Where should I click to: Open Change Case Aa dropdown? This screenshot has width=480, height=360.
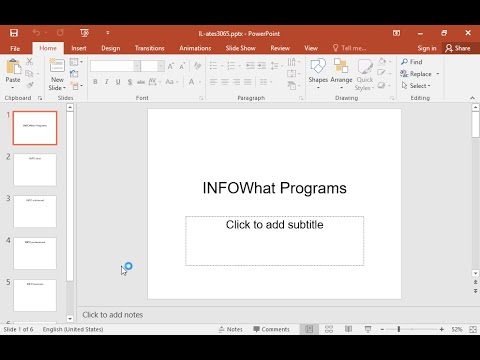click(x=171, y=82)
